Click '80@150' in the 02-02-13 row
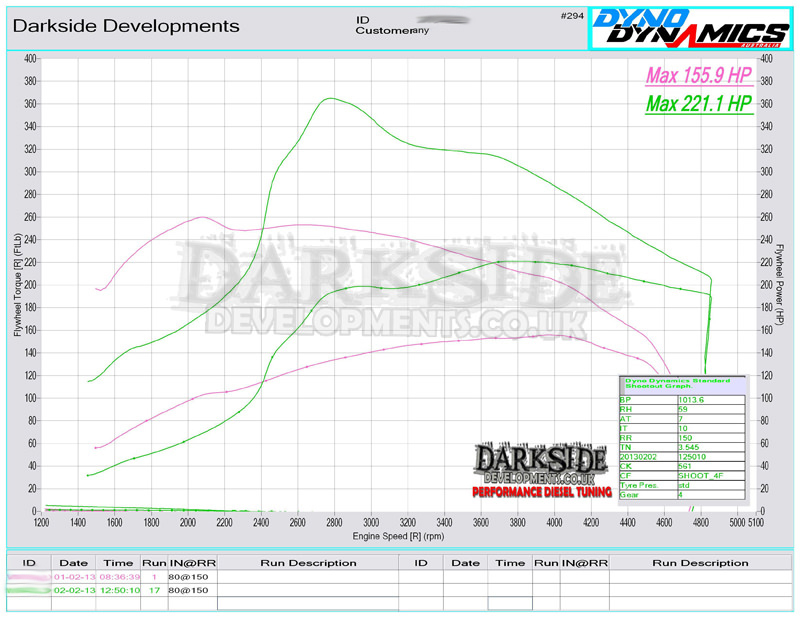 pos(188,590)
